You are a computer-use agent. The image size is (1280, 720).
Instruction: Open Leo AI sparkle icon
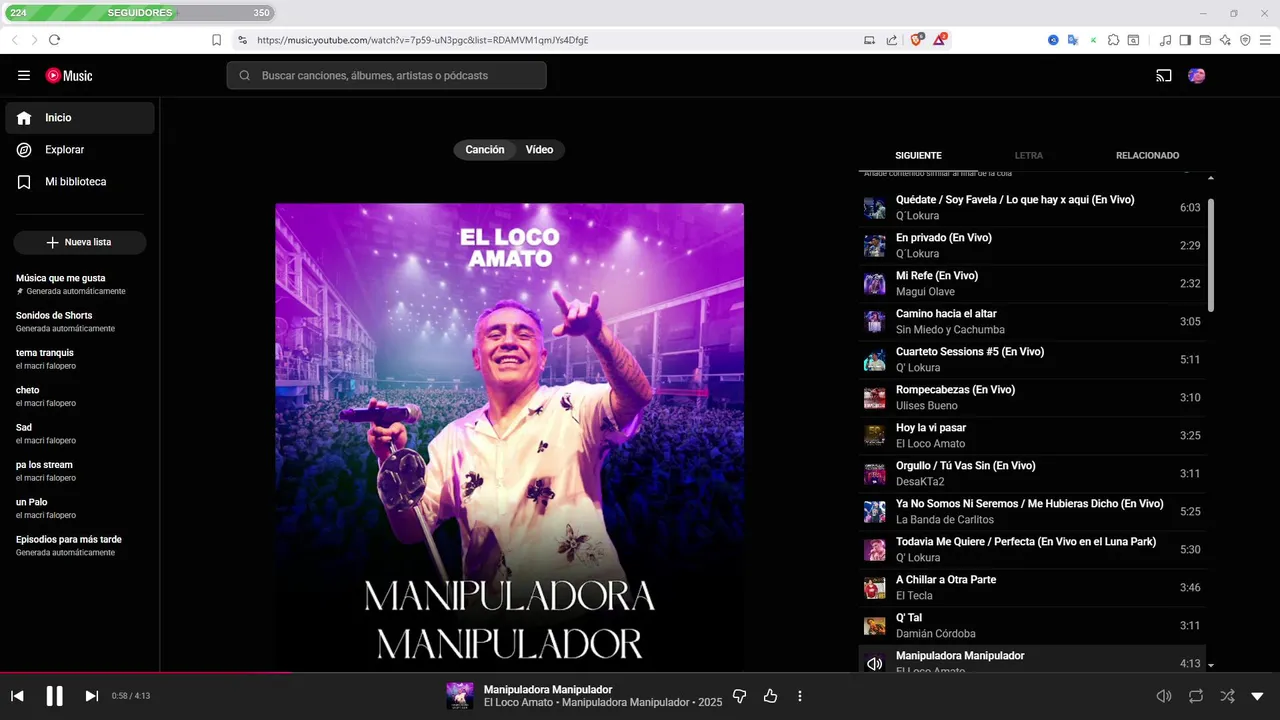click(1225, 40)
